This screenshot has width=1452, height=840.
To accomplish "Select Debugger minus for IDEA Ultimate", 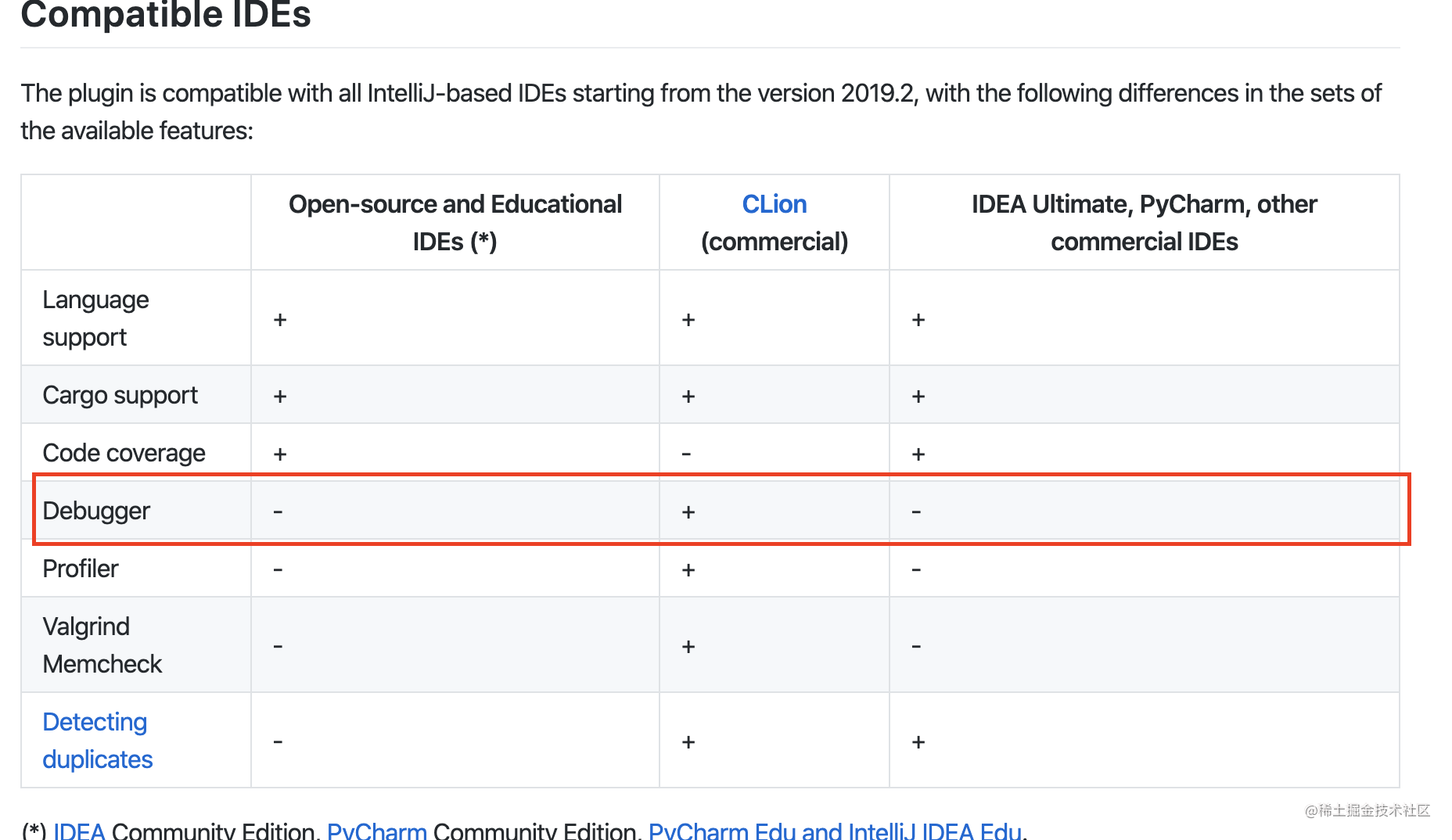I will coord(916,512).
